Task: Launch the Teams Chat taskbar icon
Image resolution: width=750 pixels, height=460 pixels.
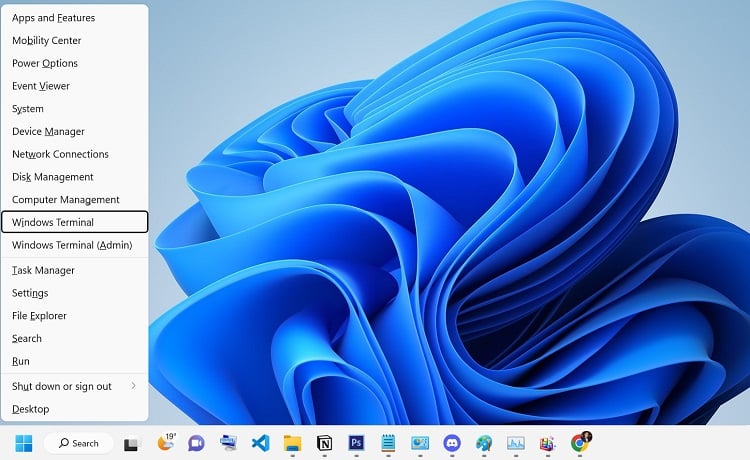Action: click(197, 443)
